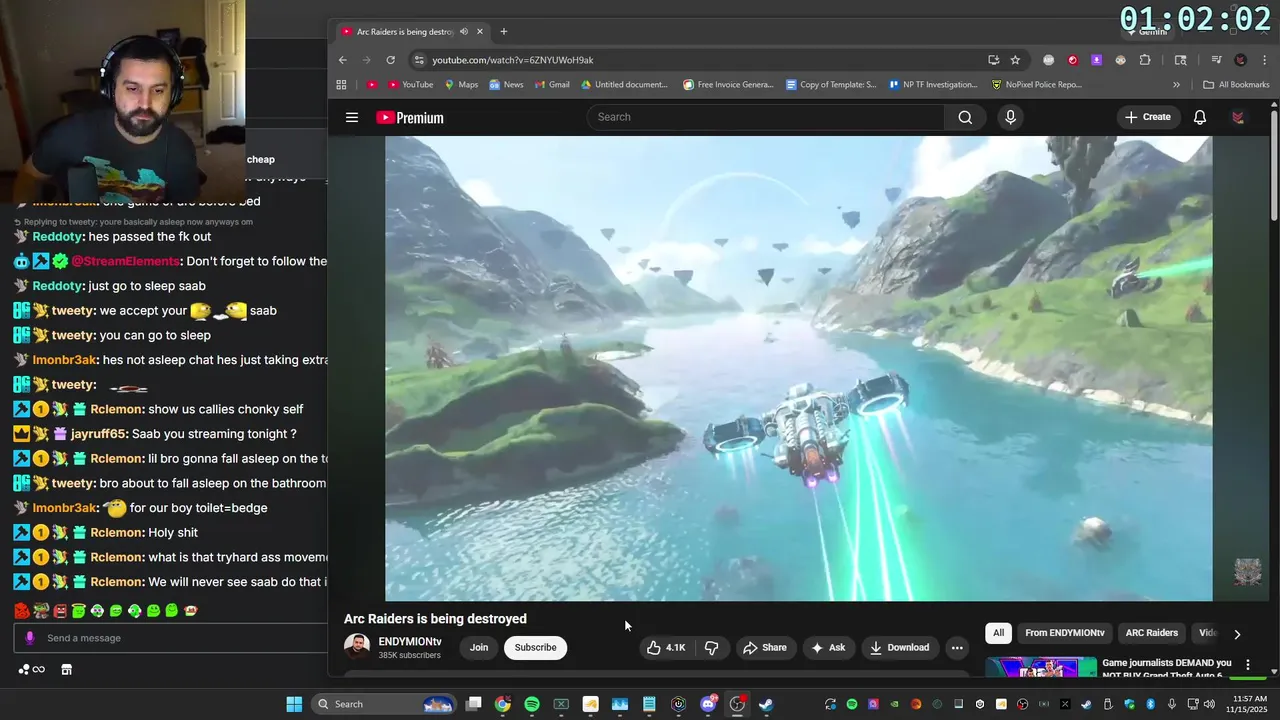Open the Windows Start menu
Image resolution: width=1280 pixels, height=720 pixels.
[294, 704]
